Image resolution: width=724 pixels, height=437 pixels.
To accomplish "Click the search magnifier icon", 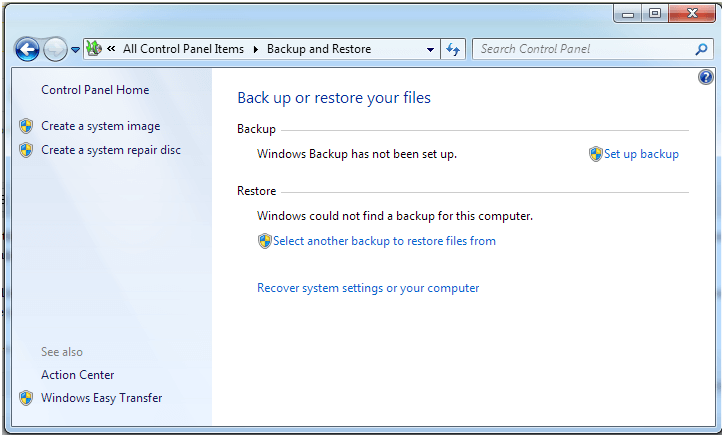I will click(701, 49).
